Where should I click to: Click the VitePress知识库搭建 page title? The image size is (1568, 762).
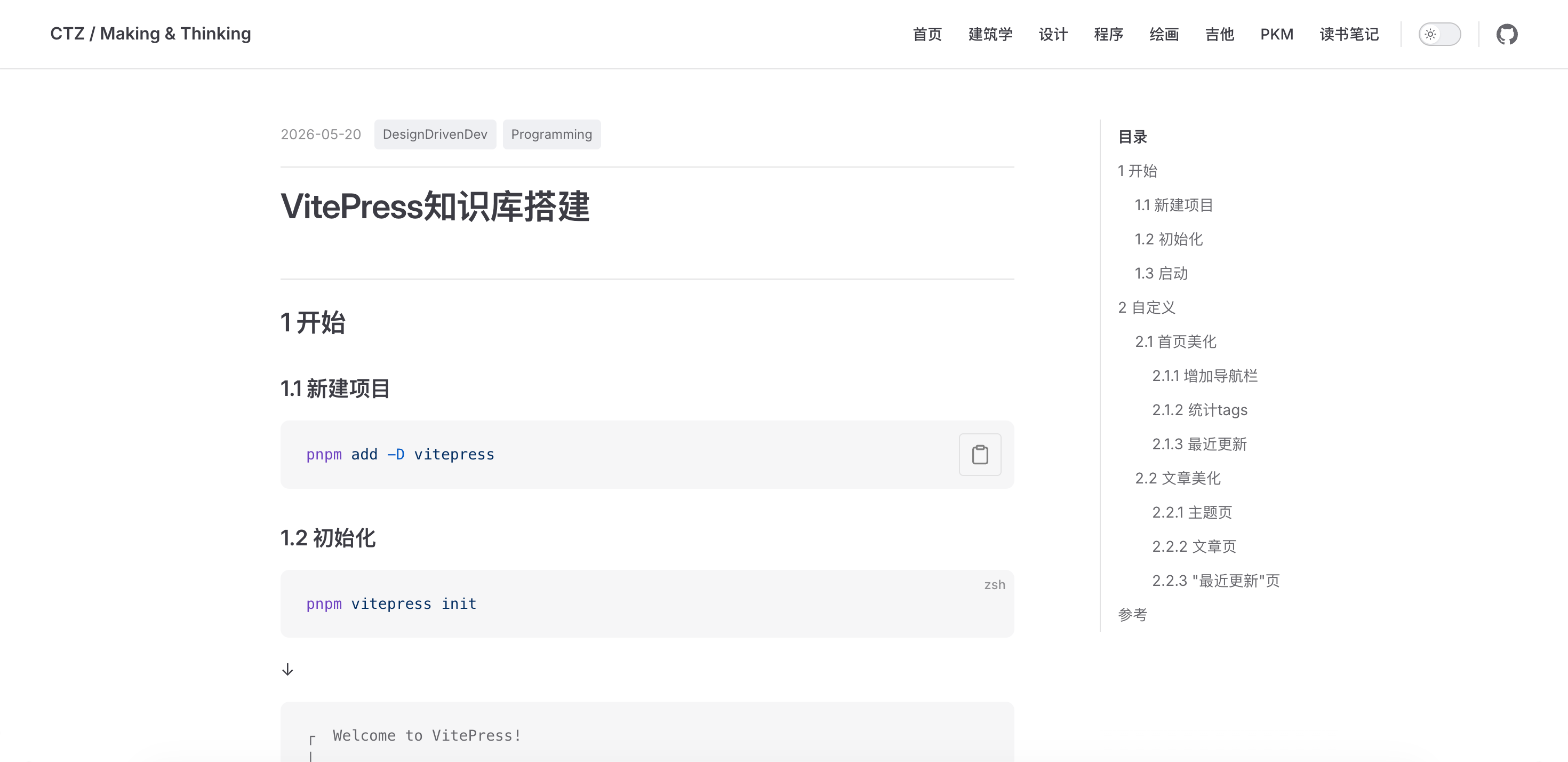pyautogui.click(x=435, y=207)
